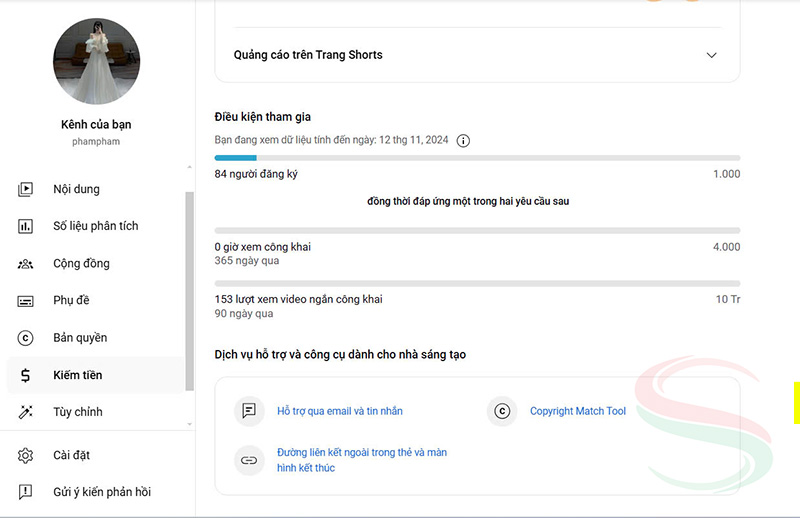
Task: Click the 10 Tr Shorts views target
Action: (x=728, y=299)
